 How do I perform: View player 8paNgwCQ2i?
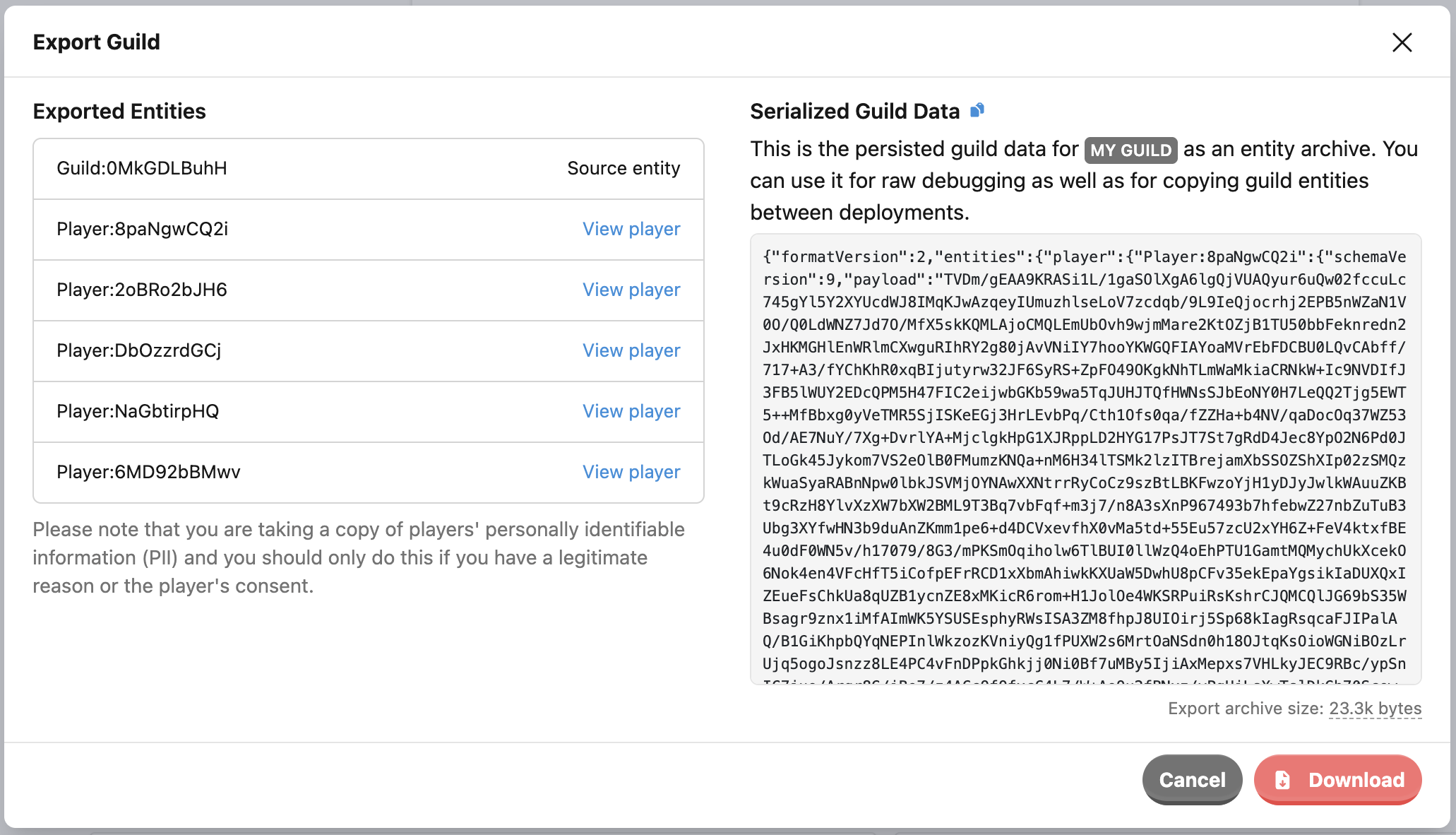tap(631, 229)
